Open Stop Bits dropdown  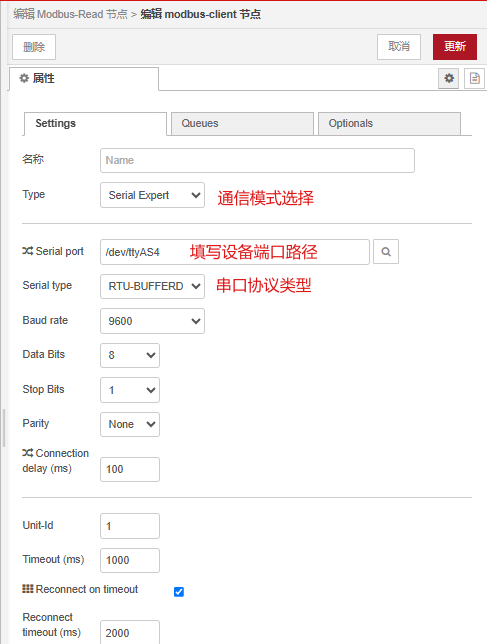(130, 390)
